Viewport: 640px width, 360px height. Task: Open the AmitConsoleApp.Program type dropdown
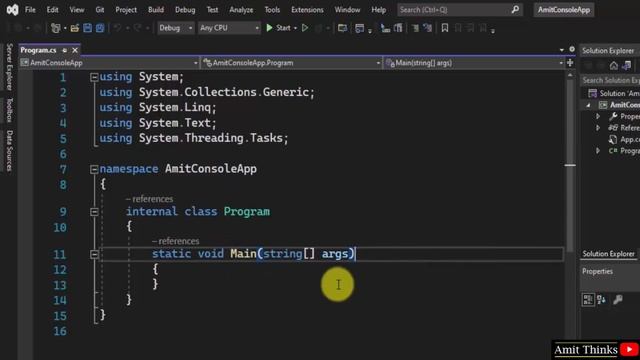pyautogui.click(x=292, y=63)
